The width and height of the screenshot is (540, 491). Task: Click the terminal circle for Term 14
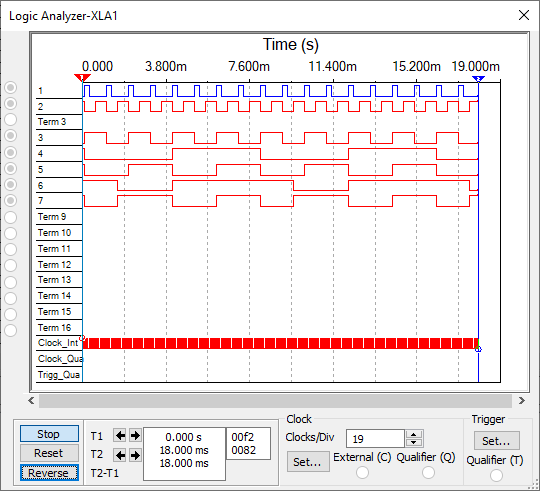click(x=11, y=298)
